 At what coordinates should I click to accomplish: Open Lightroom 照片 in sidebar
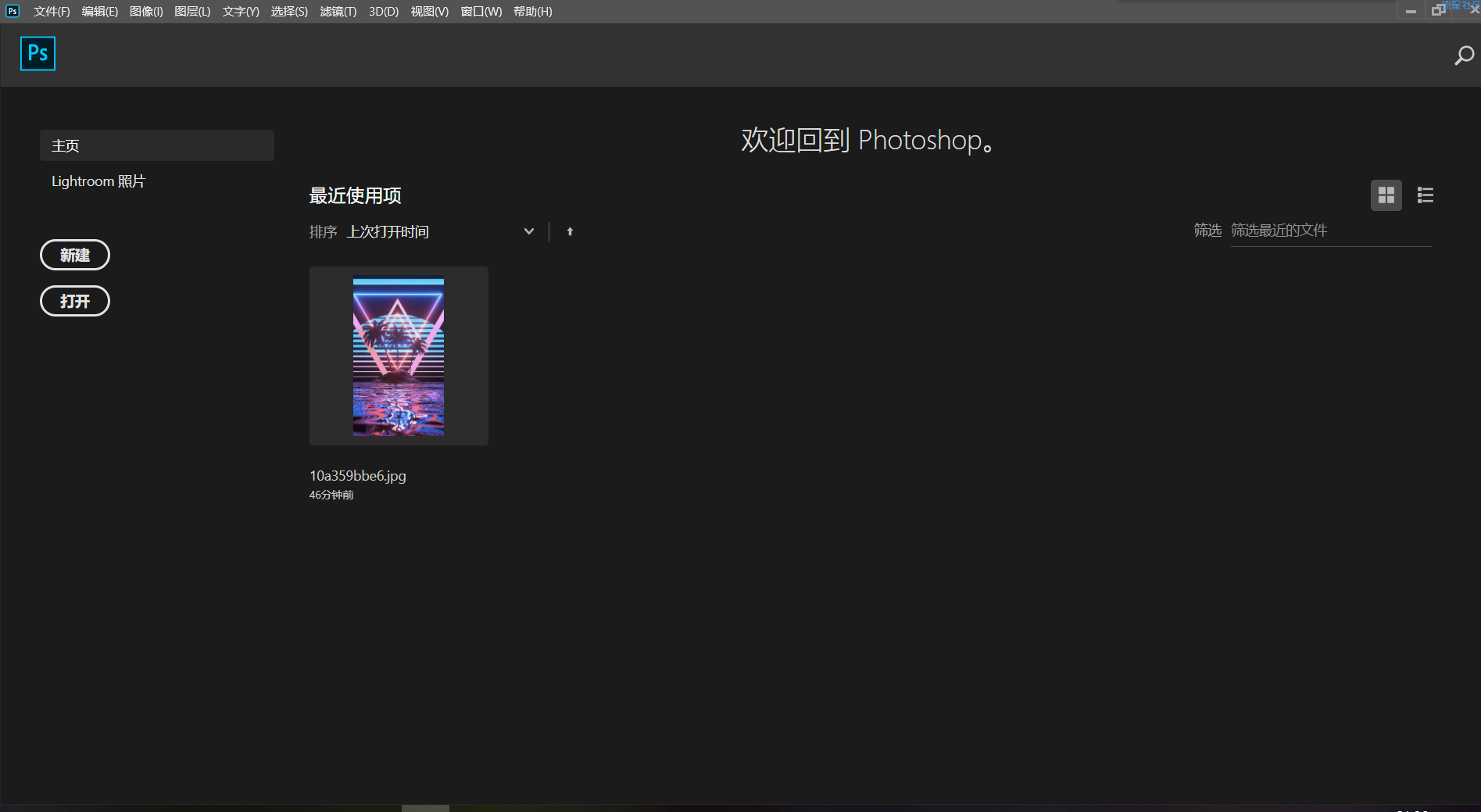pos(98,181)
